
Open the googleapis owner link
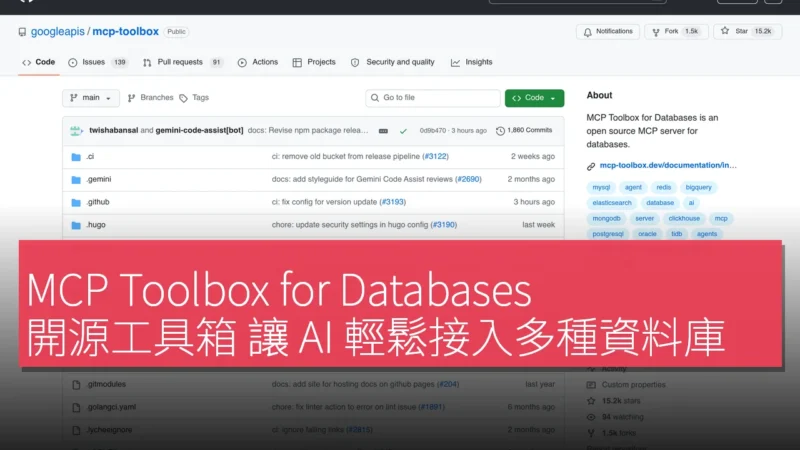(58, 32)
